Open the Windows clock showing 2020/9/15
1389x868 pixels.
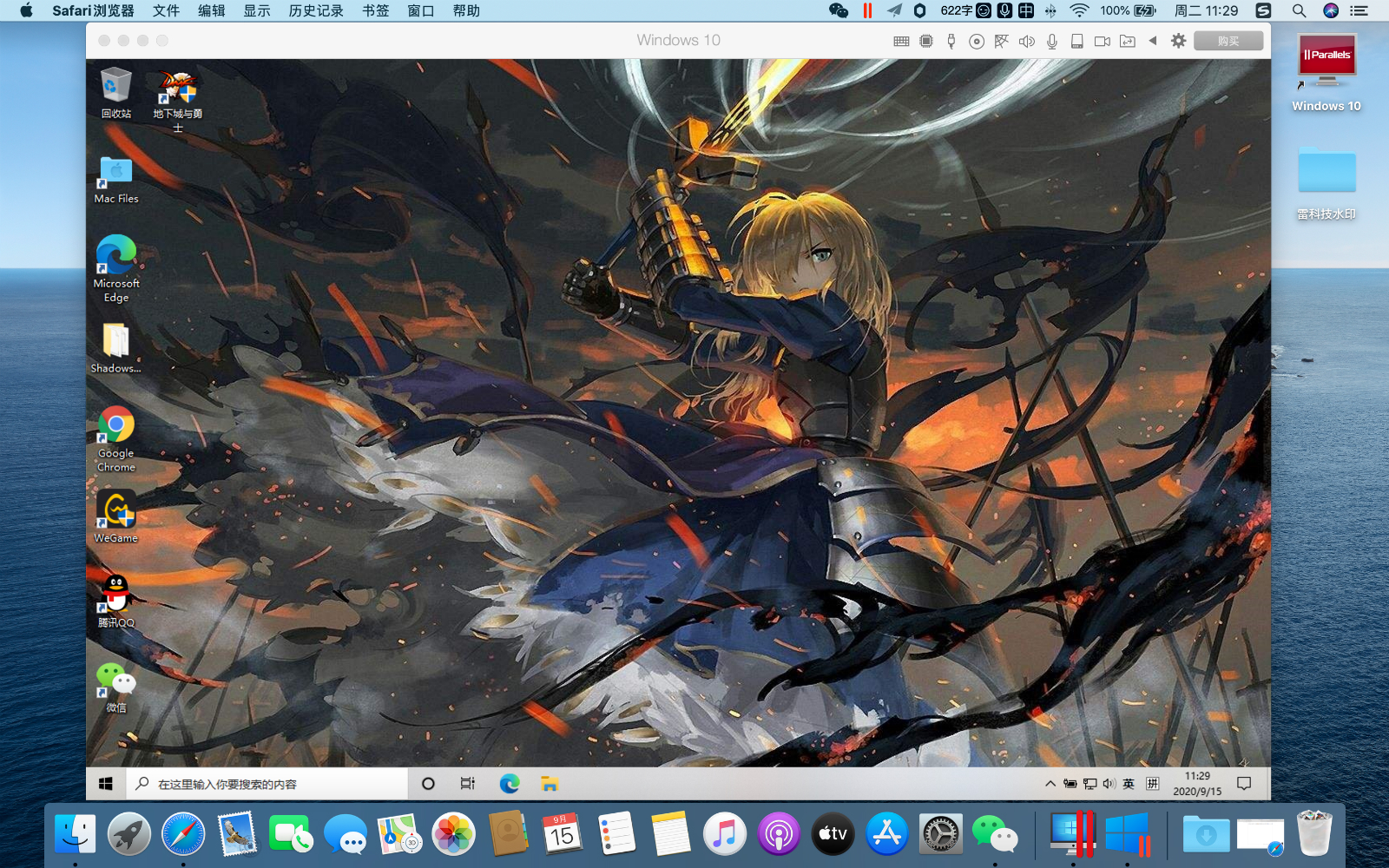tap(1197, 784)
